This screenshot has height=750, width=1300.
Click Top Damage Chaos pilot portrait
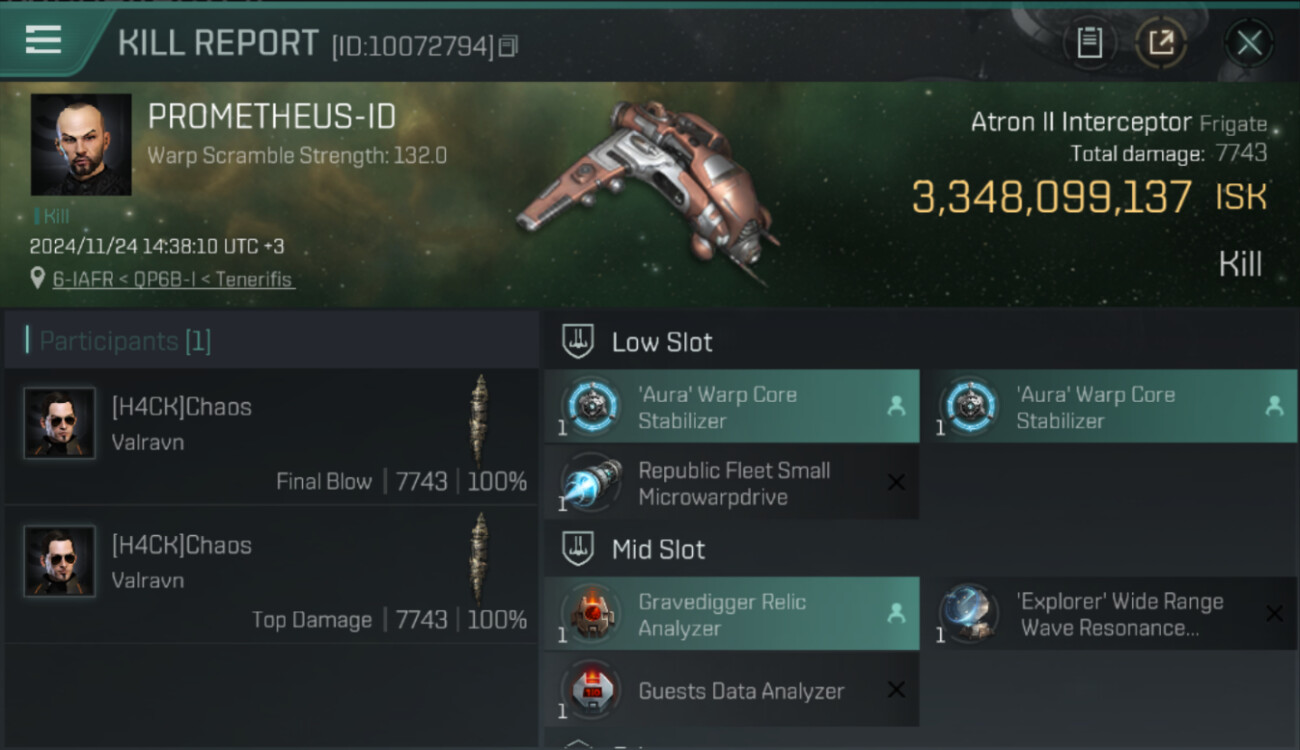[x=60, y=561]
